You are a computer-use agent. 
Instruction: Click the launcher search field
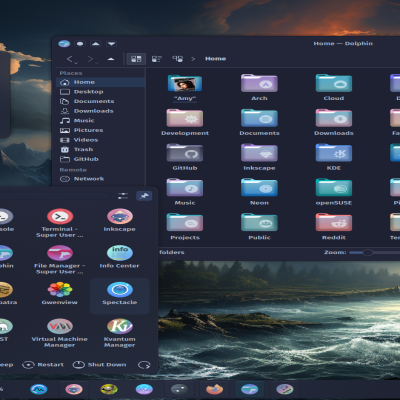click(x=55, y=196)
